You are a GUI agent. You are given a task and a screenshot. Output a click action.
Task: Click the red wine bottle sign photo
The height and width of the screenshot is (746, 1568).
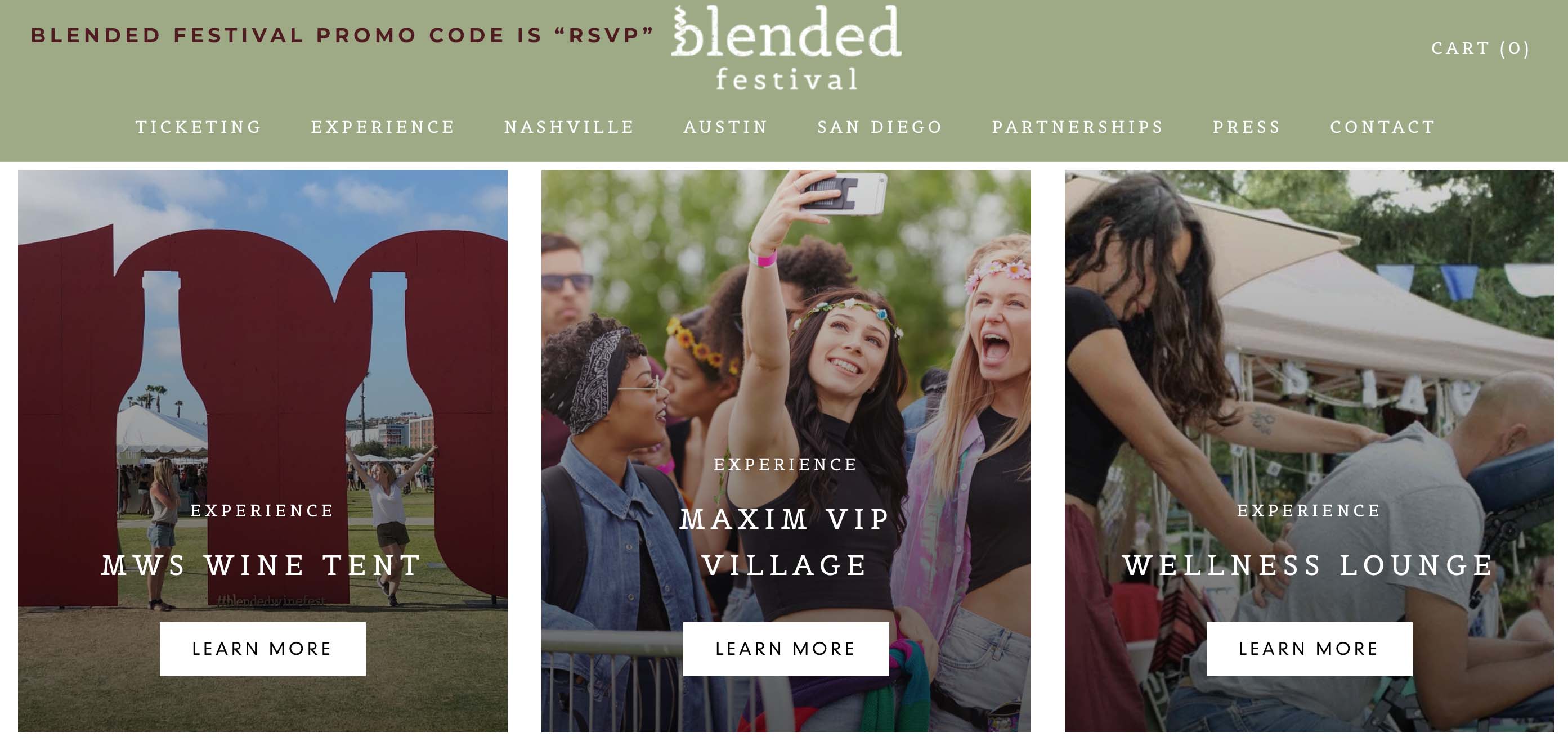tap(262, 365)
